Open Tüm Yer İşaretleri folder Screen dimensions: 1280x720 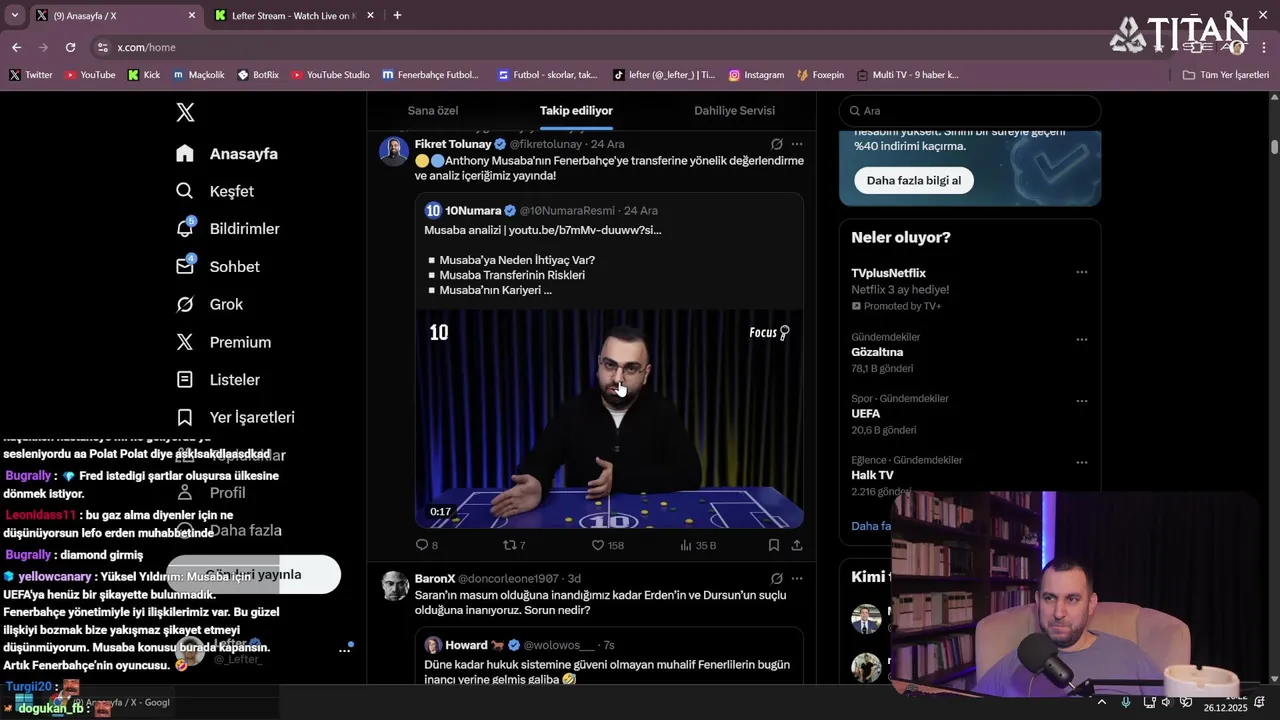pos(1225,75)
